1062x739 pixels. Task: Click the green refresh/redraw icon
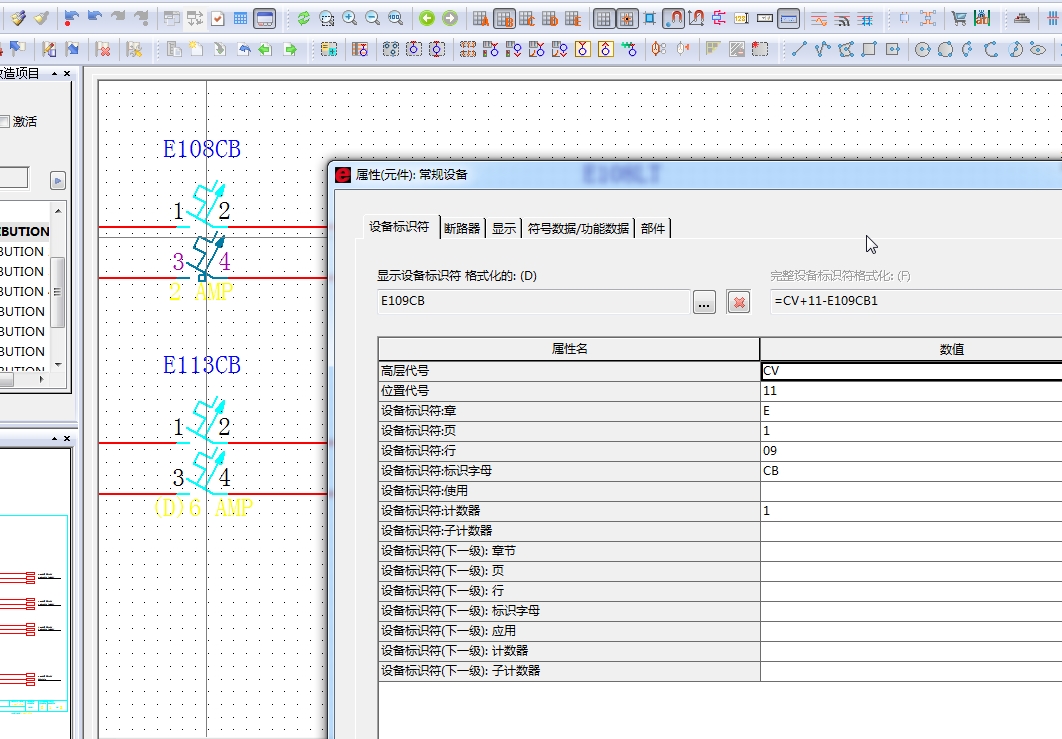[x=304, y=18]
